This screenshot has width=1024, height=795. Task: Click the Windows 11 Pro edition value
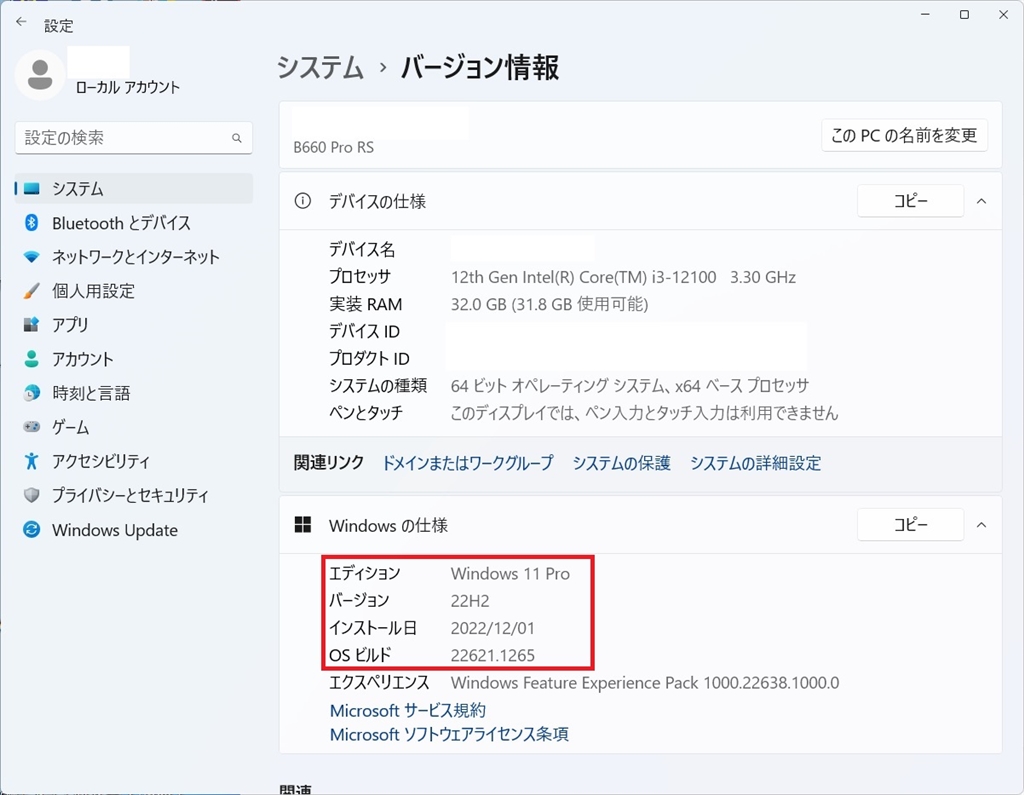tap(510, 574)
